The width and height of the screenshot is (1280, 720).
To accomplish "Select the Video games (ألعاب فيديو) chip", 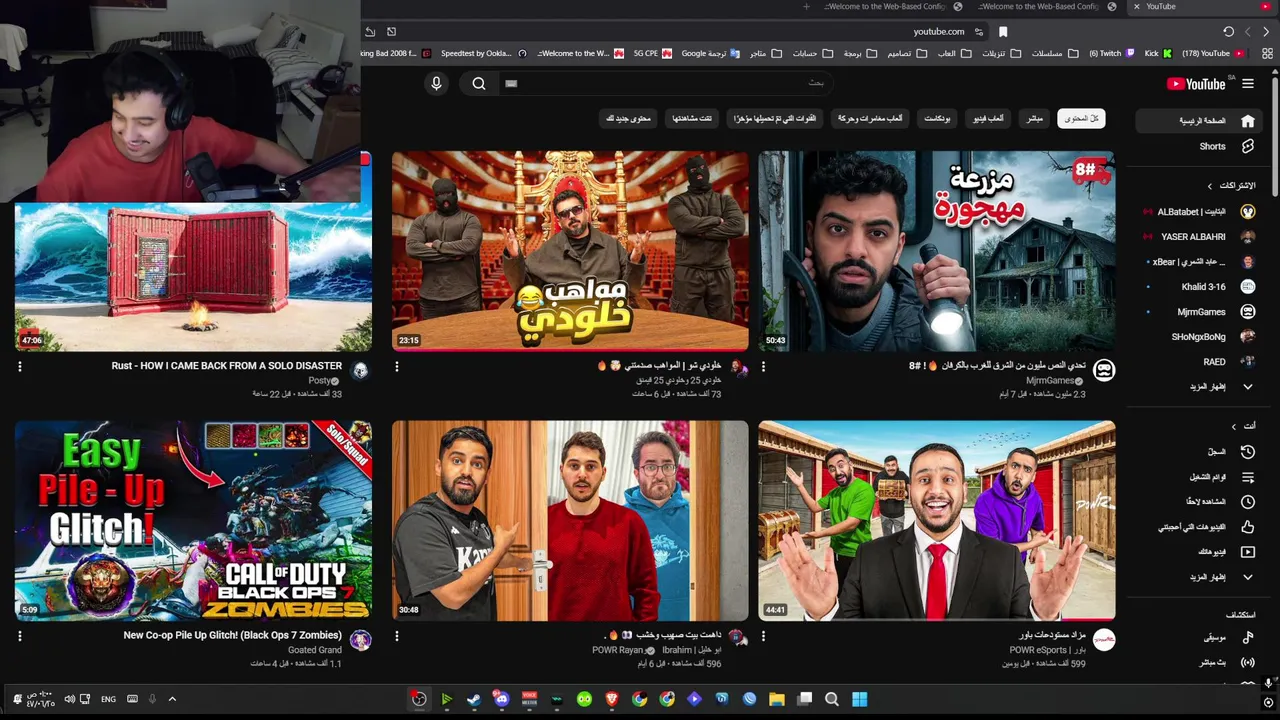I will coord(989,119).
